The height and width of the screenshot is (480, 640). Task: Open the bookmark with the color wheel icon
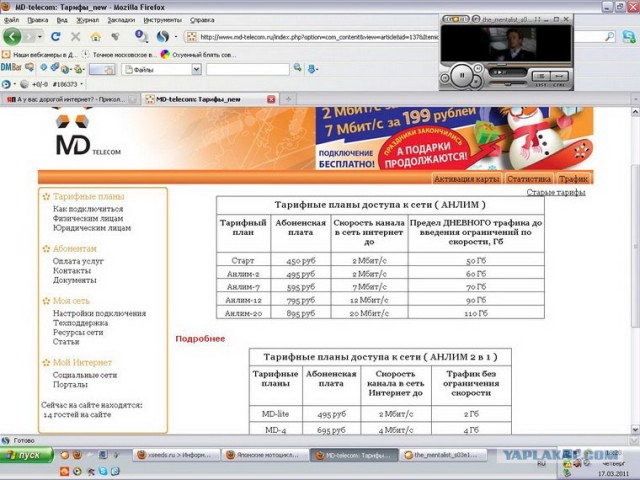[198, 54]
